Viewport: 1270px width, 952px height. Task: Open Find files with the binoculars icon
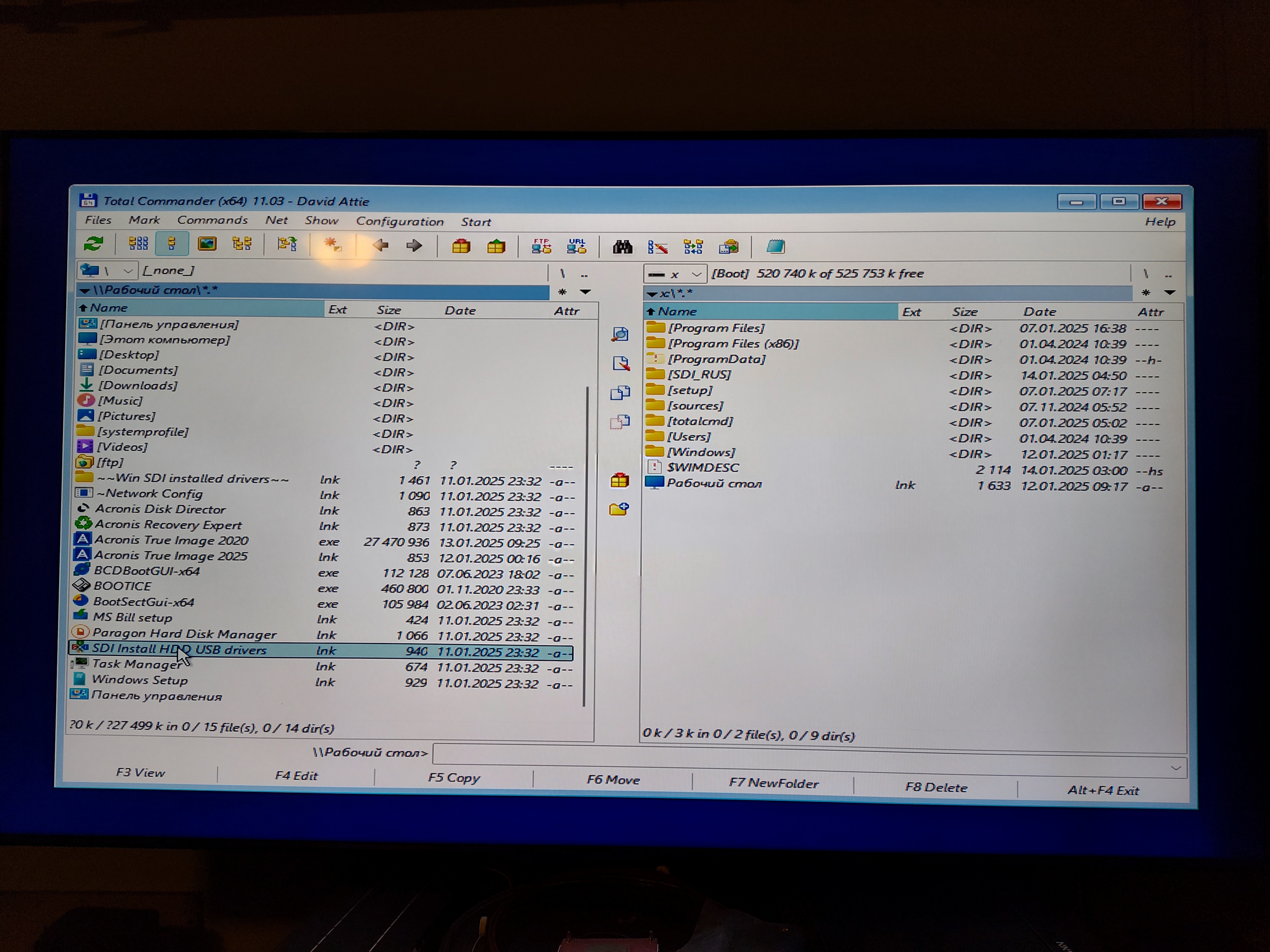[622, 247]
